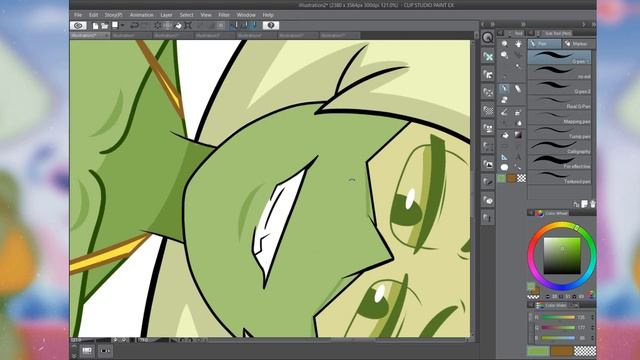
Task: Click the Color Wheel panel tab
Action: point(552,213)
